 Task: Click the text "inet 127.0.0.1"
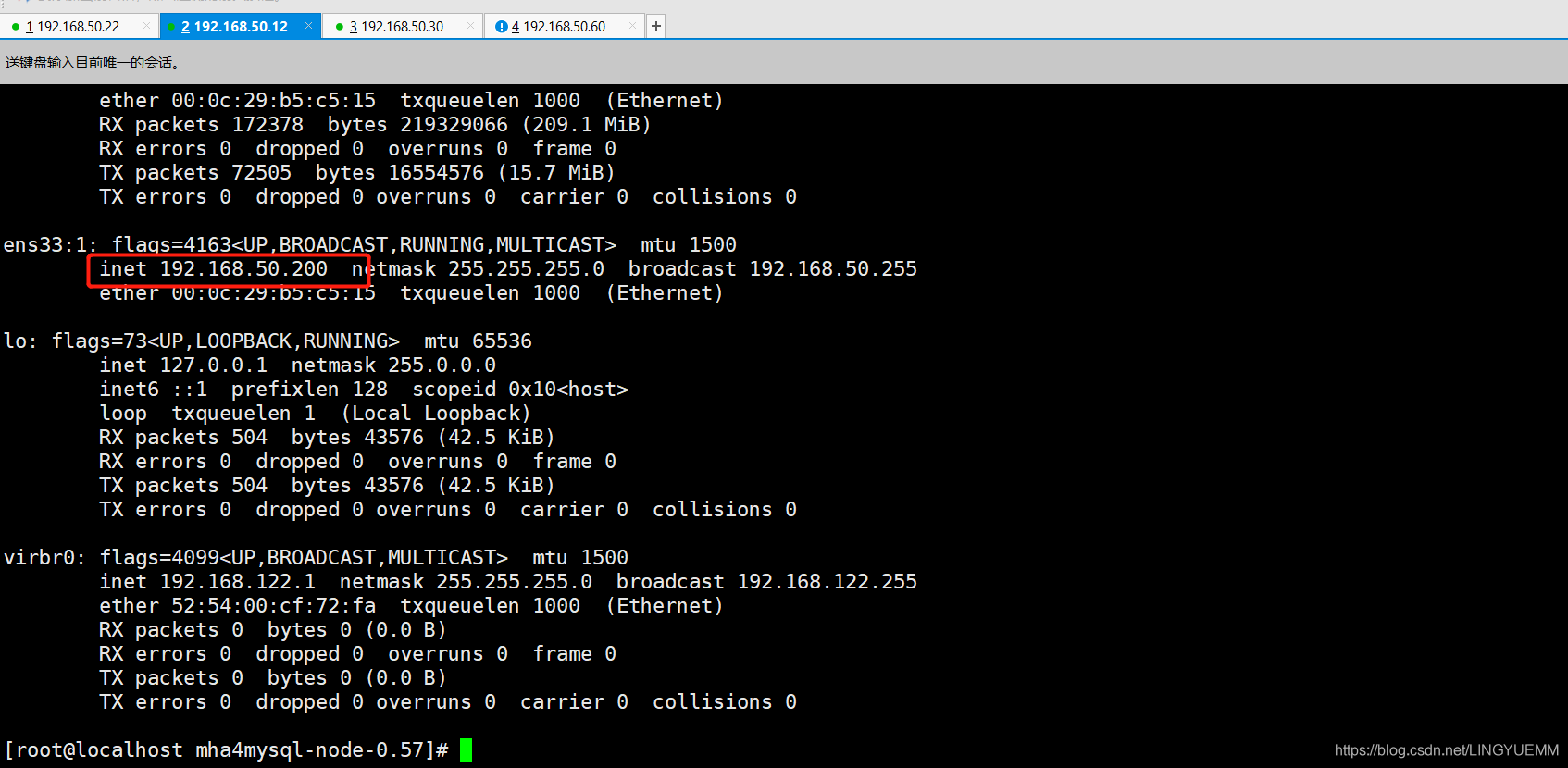pyautogui.click(x=183, y=365)
